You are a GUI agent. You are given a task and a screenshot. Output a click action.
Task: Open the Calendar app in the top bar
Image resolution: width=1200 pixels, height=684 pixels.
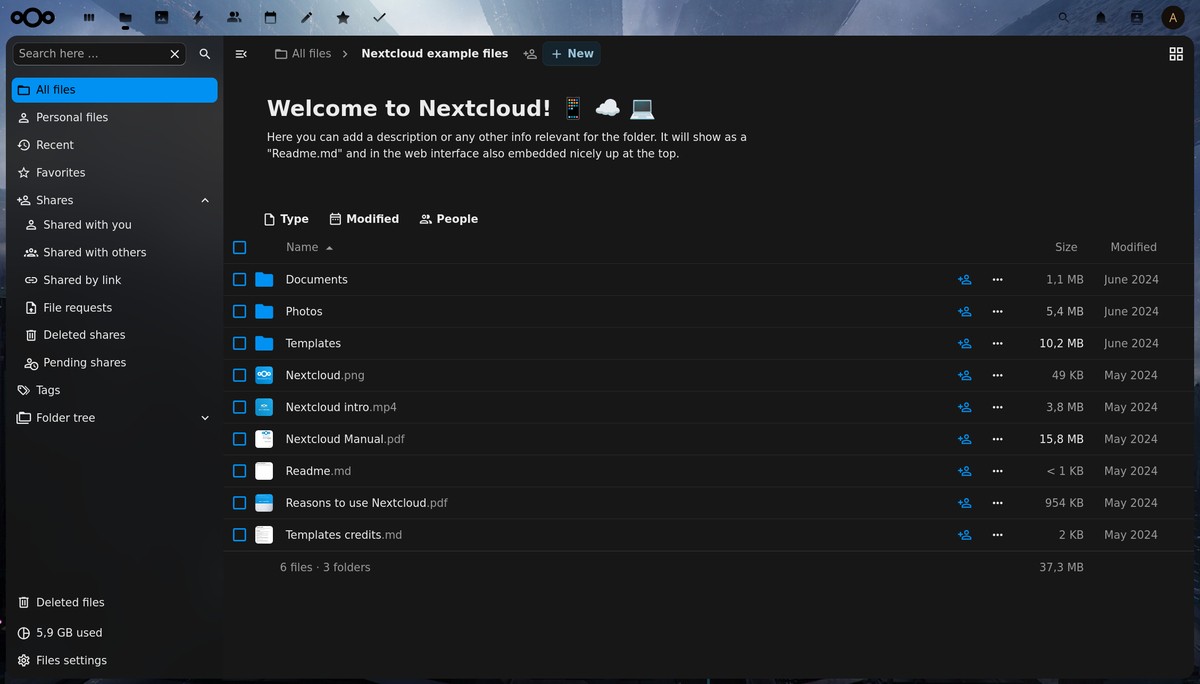click(x=270, y=17)
